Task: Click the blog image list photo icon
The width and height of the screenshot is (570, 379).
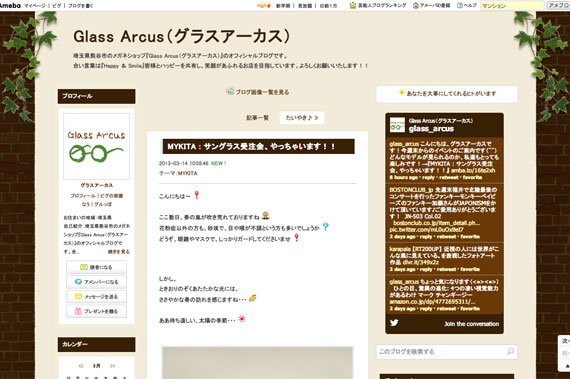Action: pyautogui.click(x=230, y=91)
